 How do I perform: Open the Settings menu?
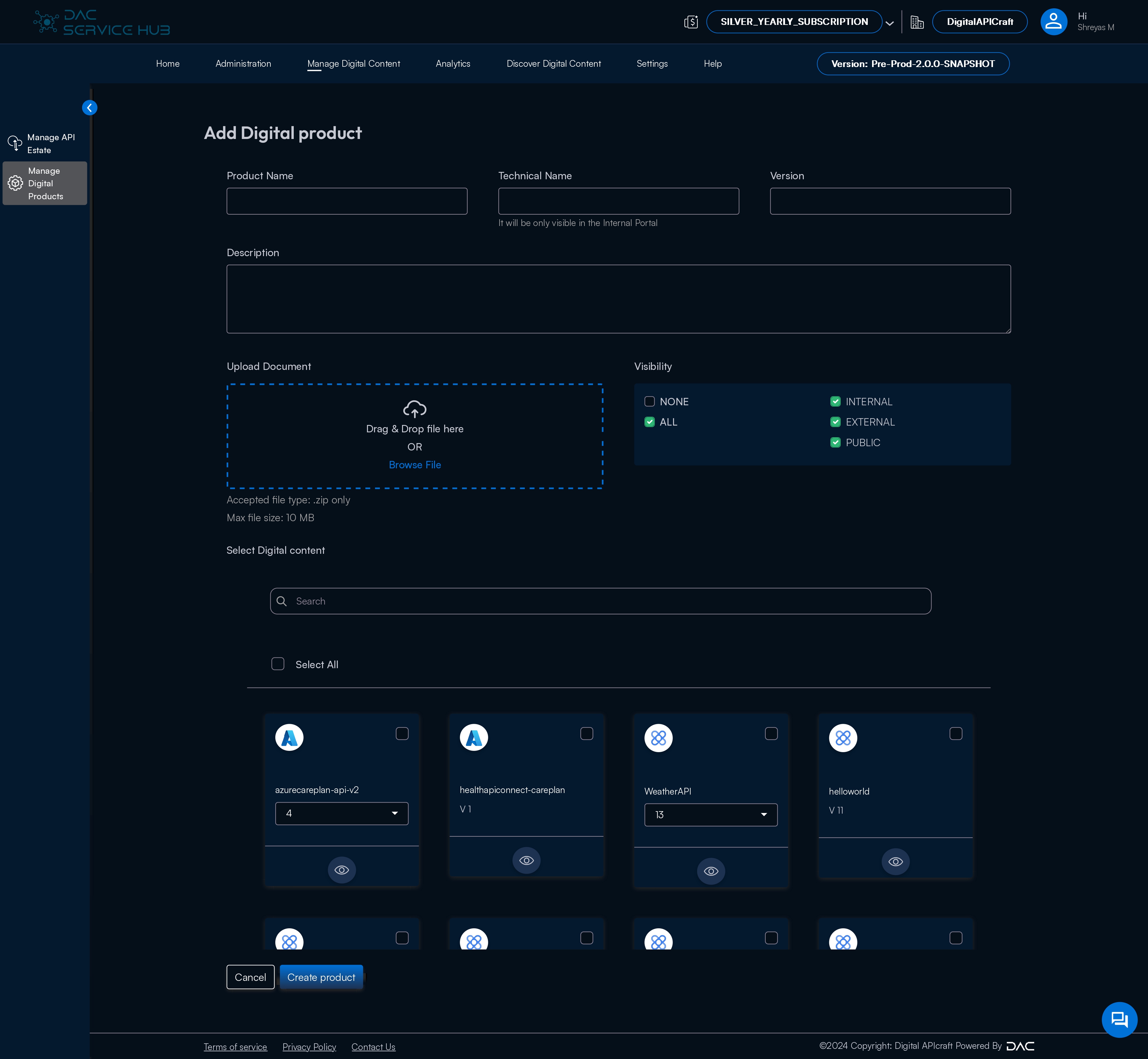coord(652,64)
